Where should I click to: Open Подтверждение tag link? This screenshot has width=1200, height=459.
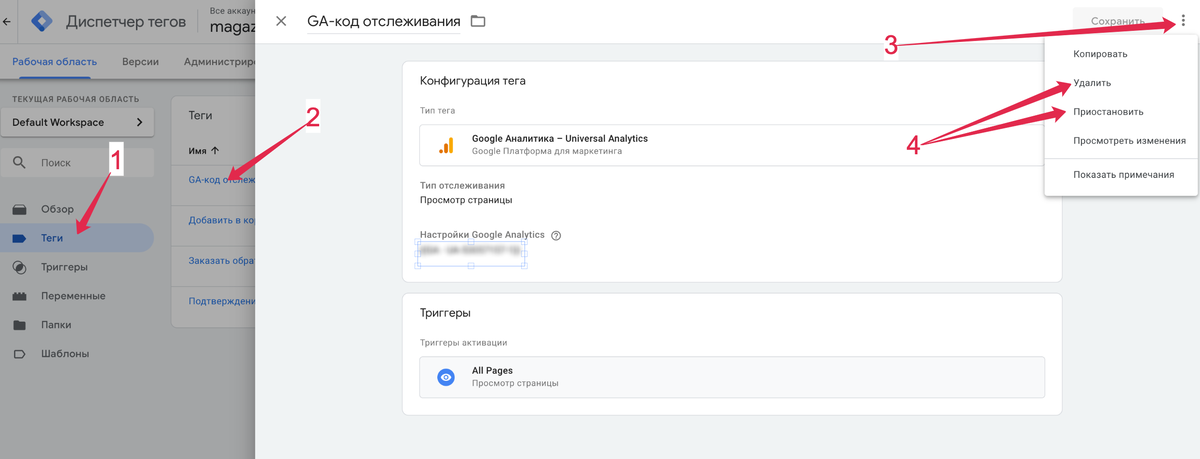tap(222, 301)
